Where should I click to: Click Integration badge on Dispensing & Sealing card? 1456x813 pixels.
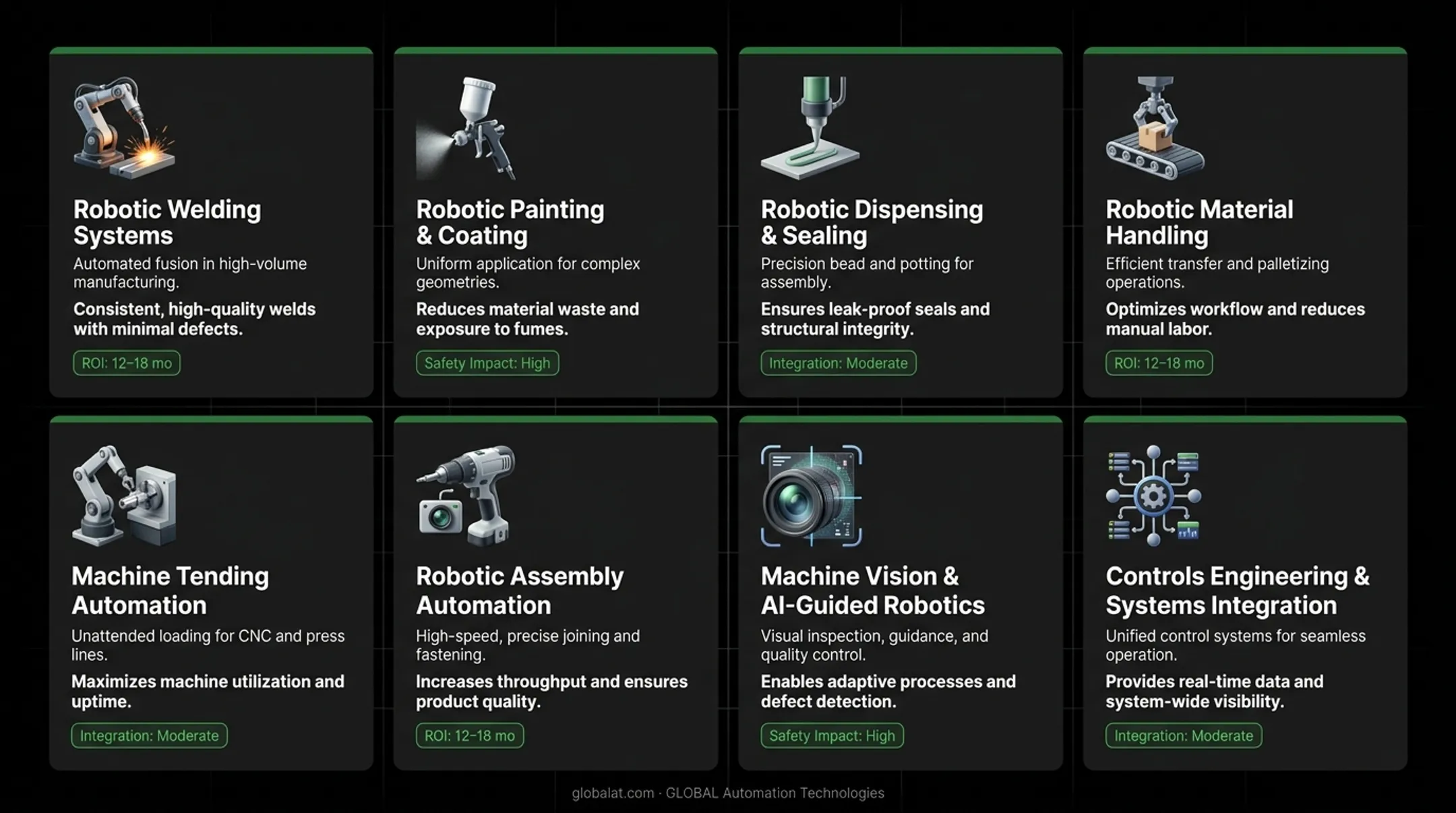839,363
